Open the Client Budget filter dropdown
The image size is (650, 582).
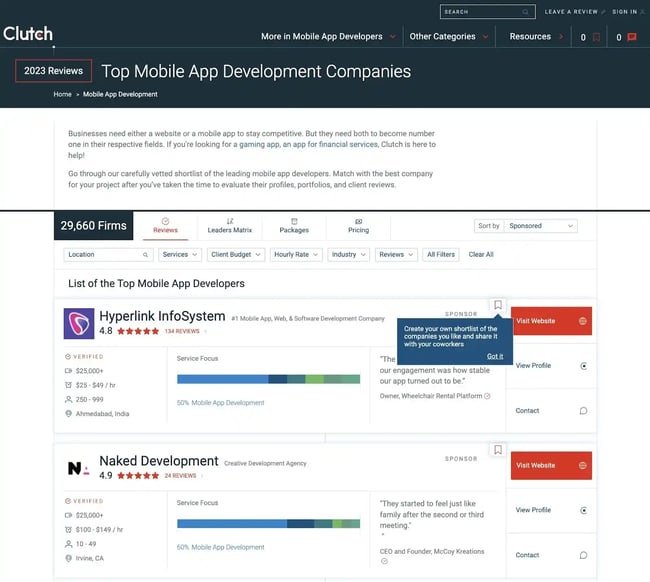(x=236, y=254)
